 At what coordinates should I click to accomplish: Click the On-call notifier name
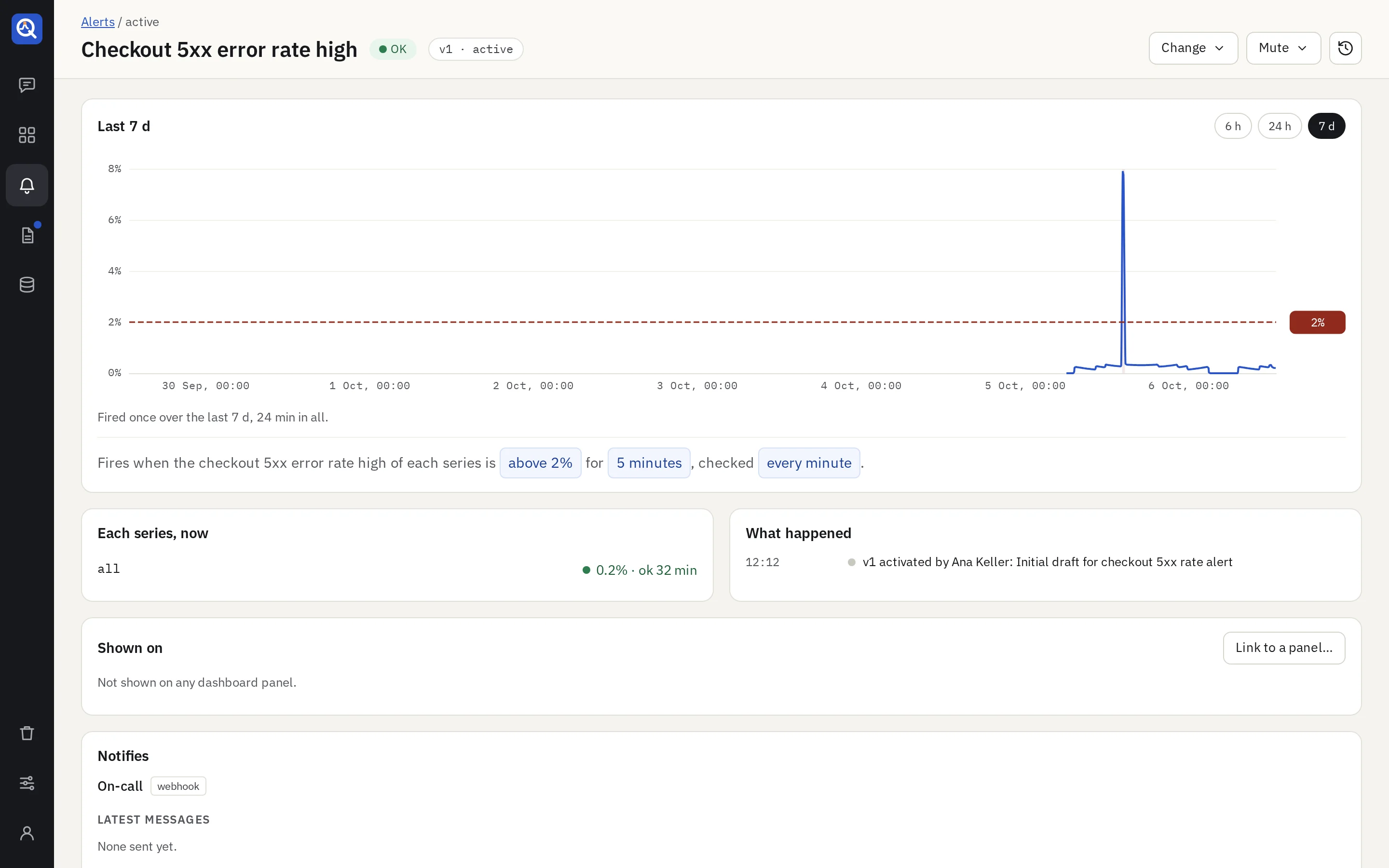point(120,786)
